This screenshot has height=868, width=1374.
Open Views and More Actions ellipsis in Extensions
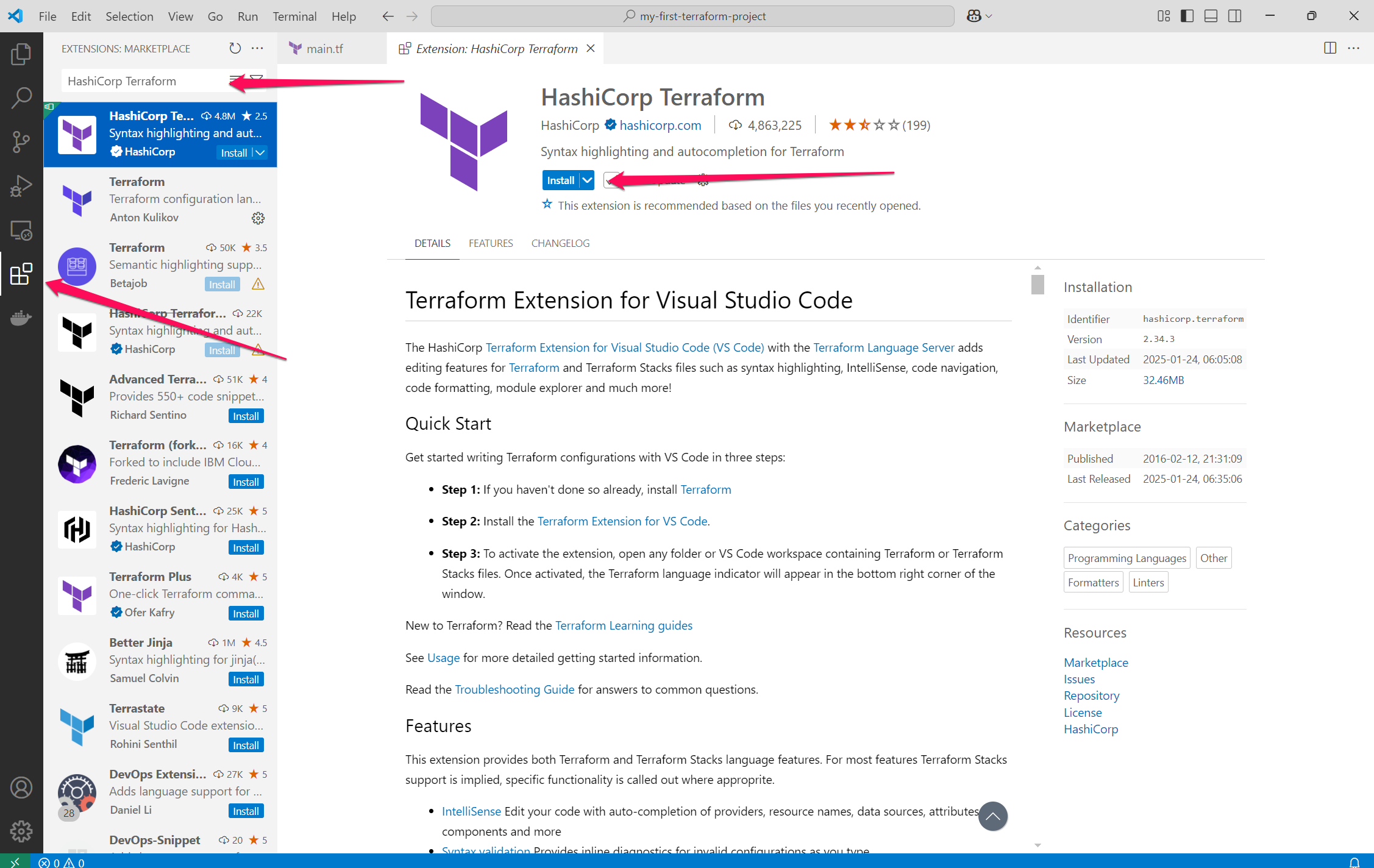258,48
